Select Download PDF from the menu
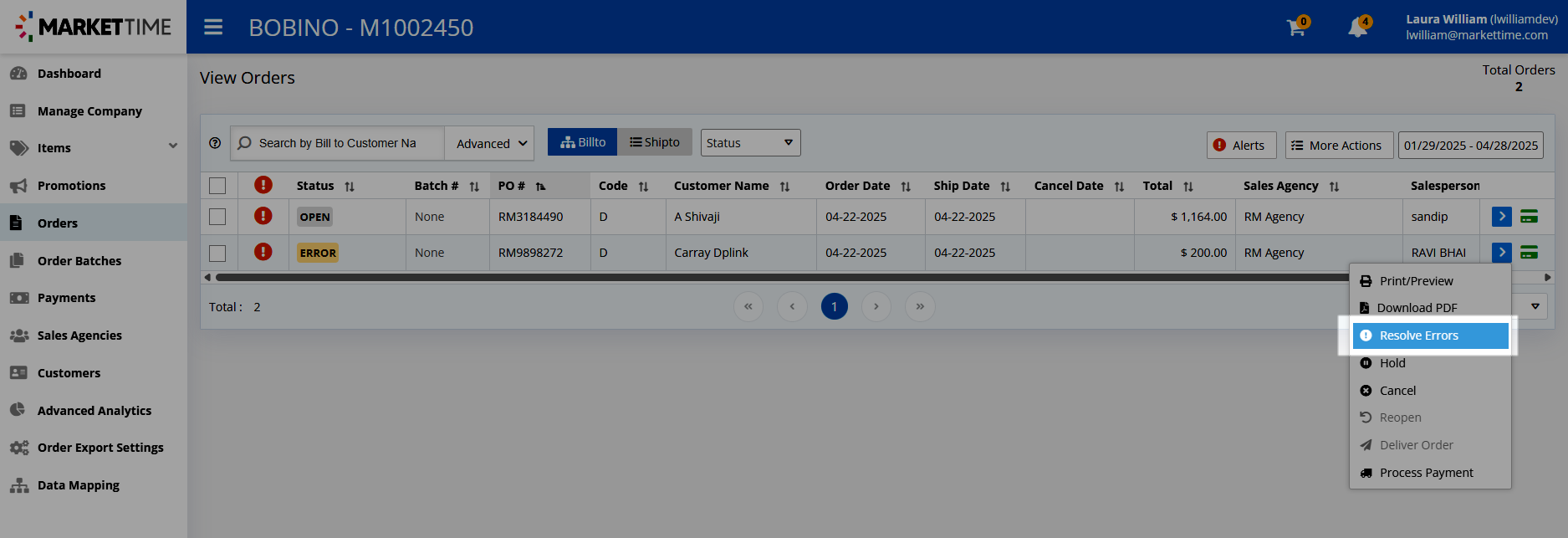Viewport: 1568px width, 538px height. pyautogui.click(x=1430, y=308)
